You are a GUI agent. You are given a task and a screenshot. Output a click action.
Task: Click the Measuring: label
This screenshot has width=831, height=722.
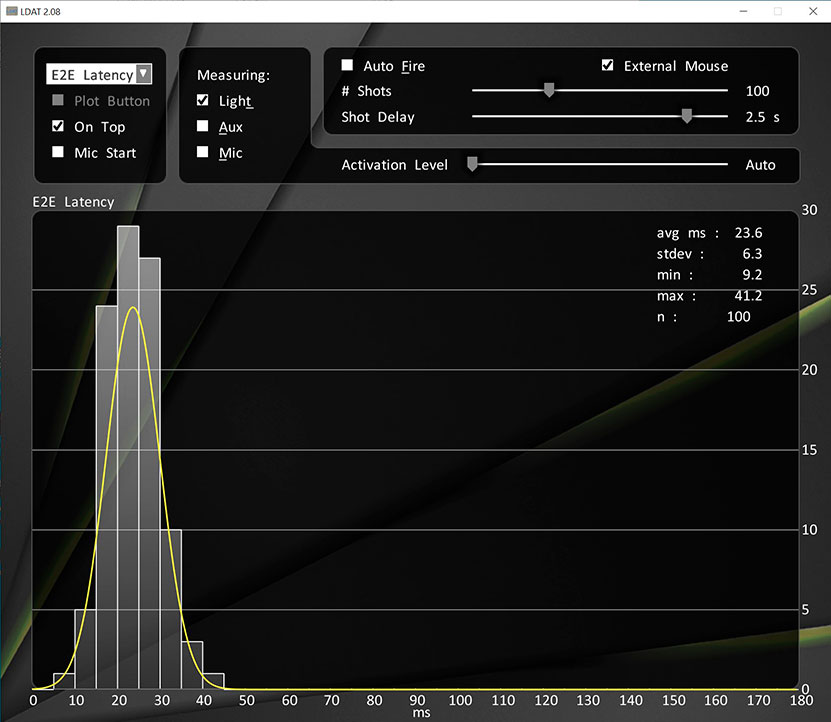click(x=233, y=75)
